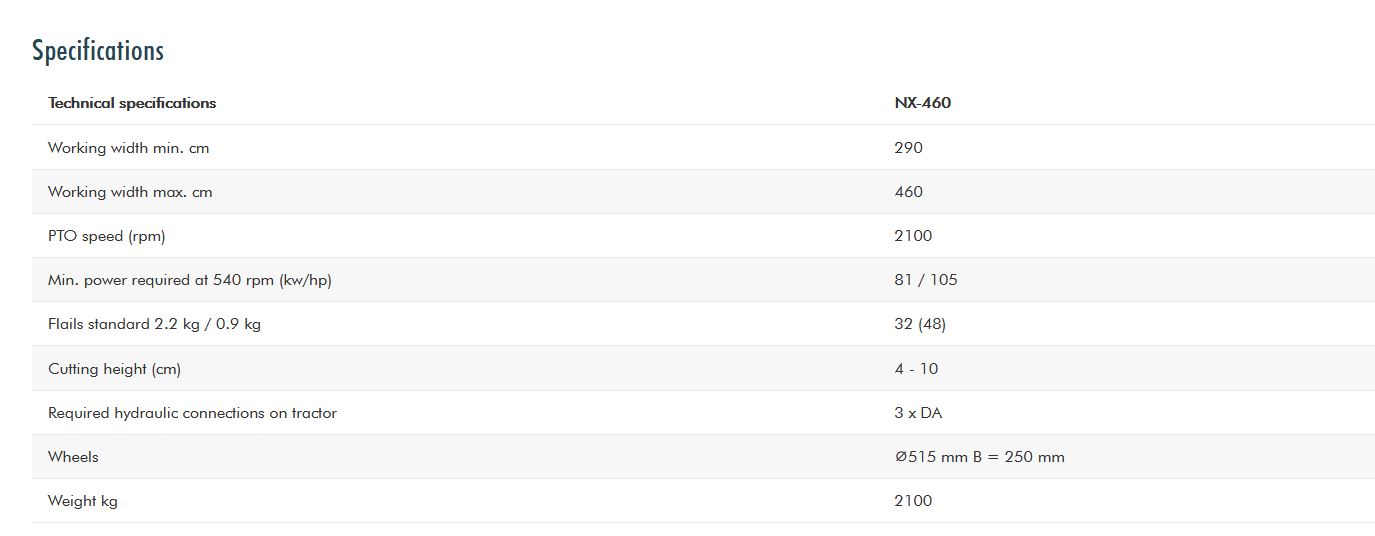This screenshot has height=536, width=1375.
Task: Select the Required hydraulic connections label
Action: (x=192, y=413)
